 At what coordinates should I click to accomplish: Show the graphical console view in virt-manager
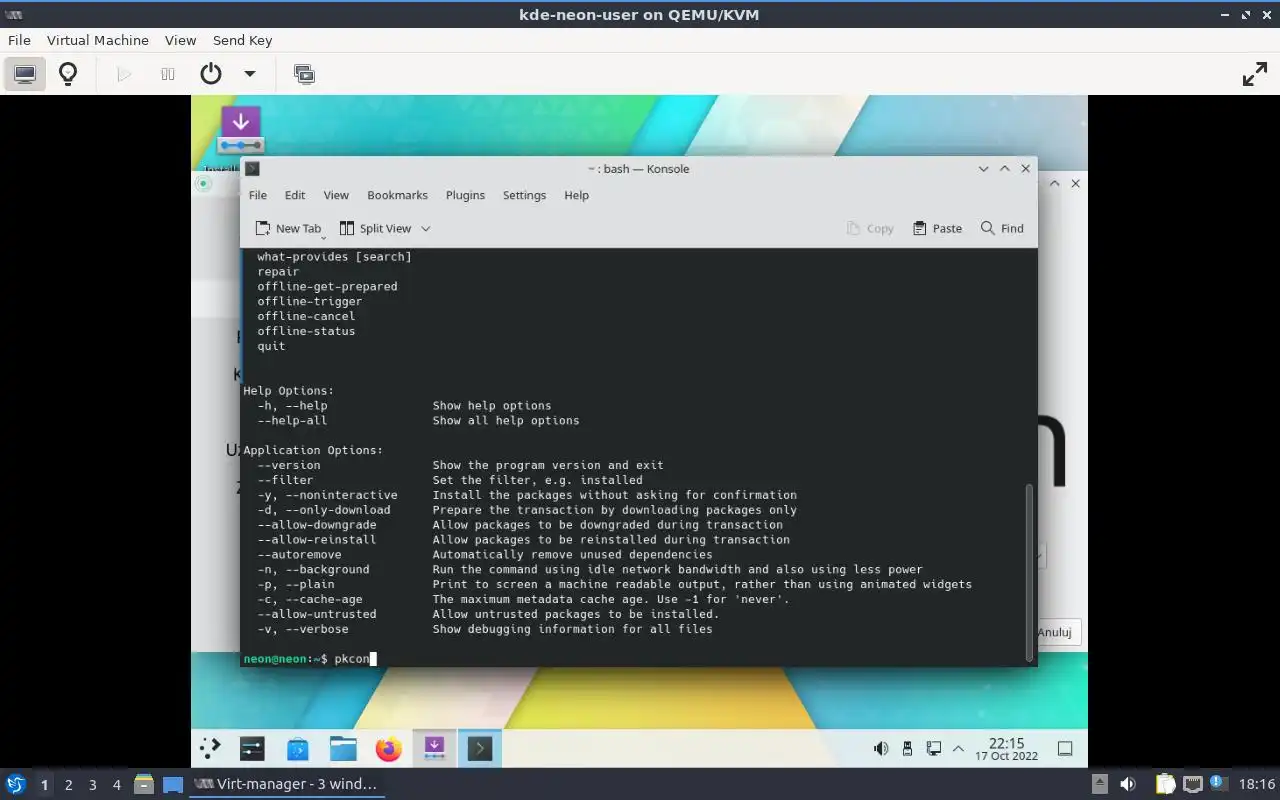click(25, 74)
